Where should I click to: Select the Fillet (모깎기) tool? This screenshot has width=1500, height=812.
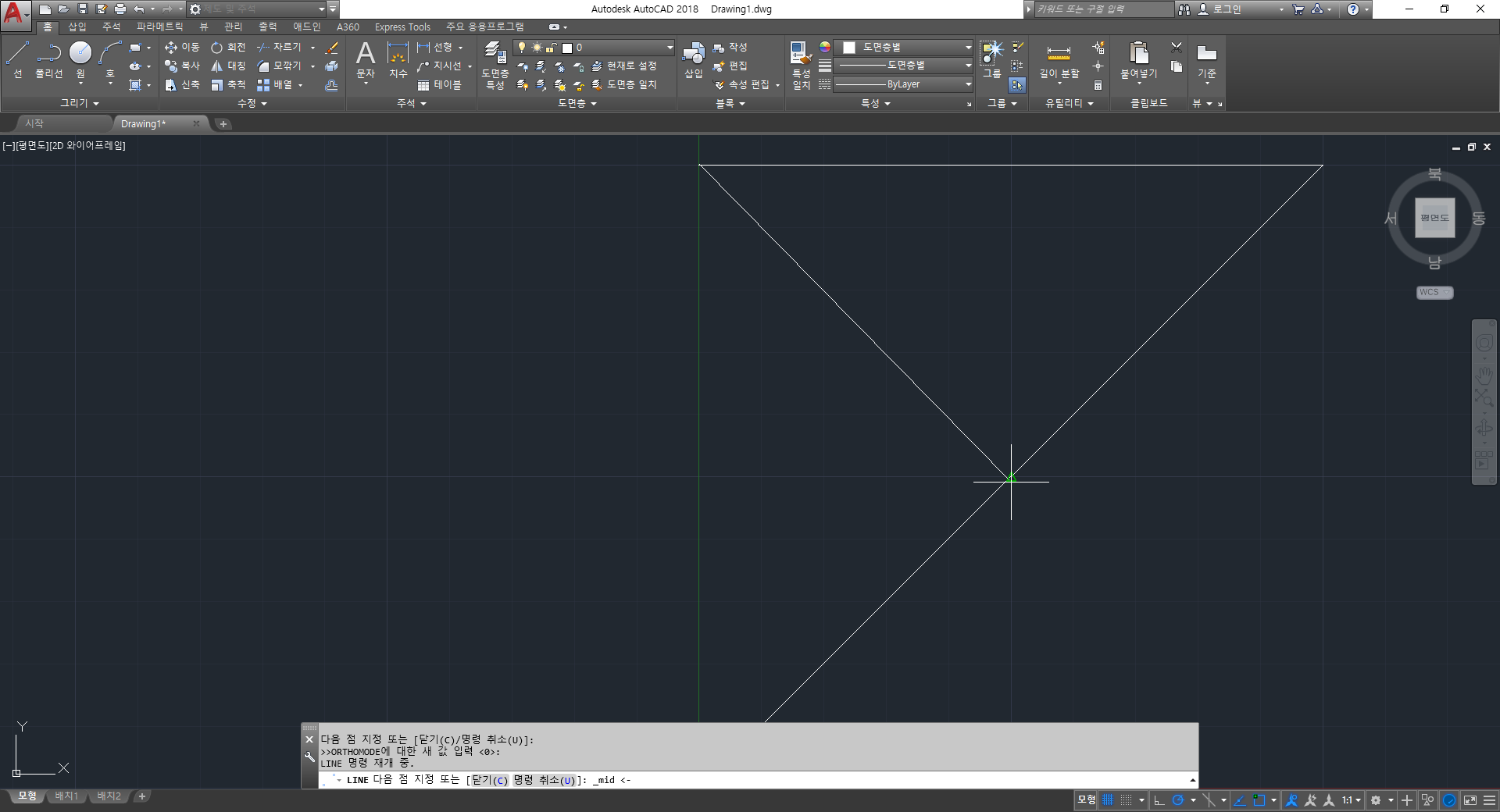coord(279,66)
